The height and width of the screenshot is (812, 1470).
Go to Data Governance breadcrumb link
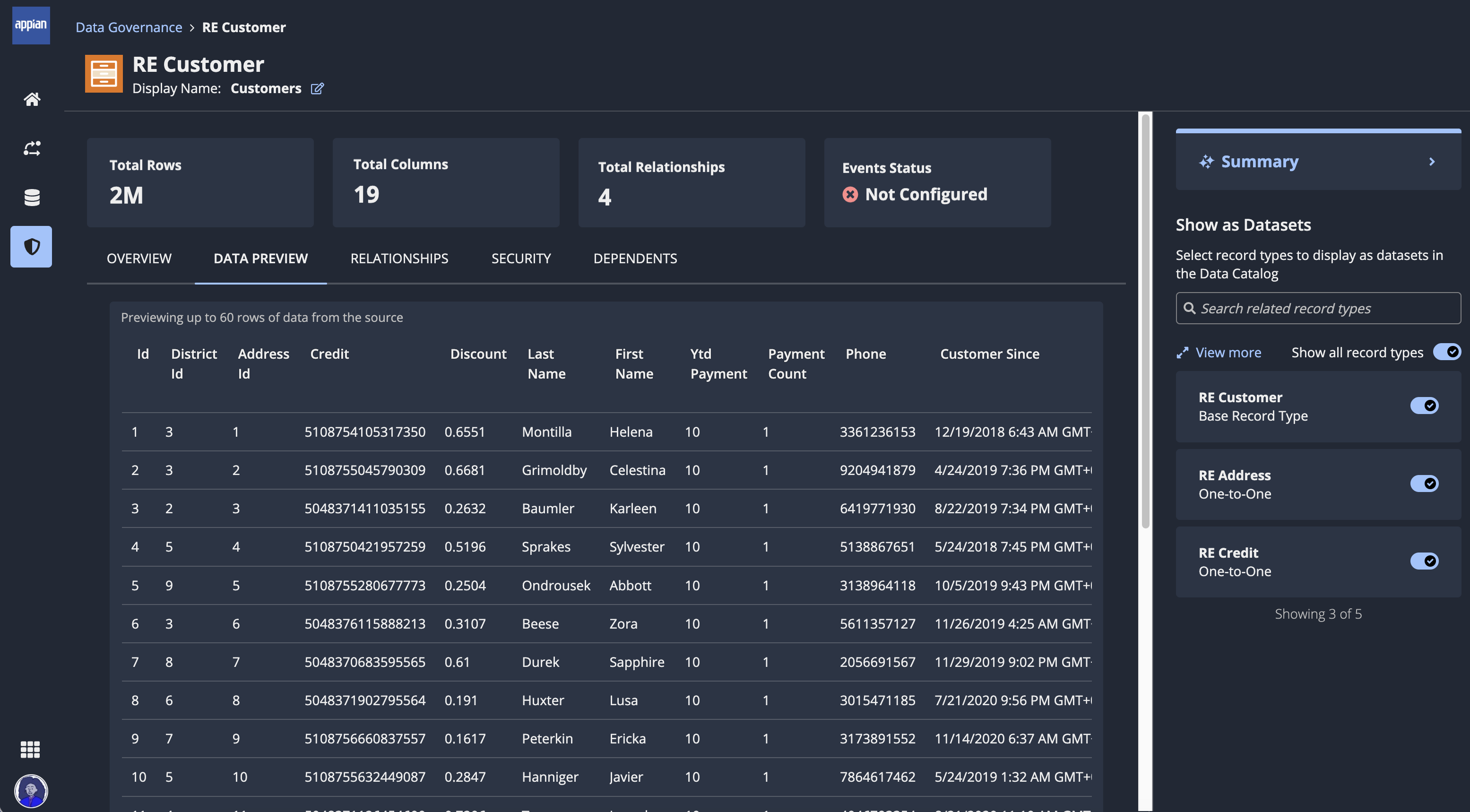point(129,27)
